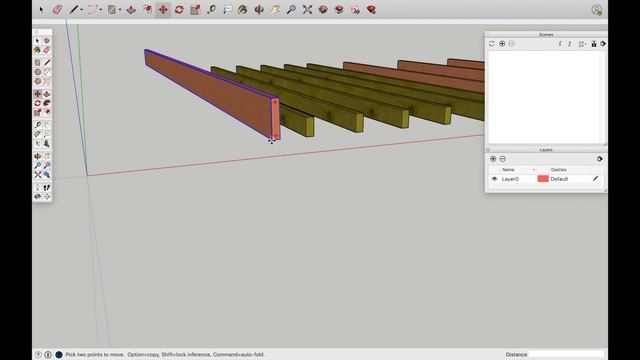Open the Arc tool dropdown arrow in top toolbar
The image size is (640, 360).
pos(101,10)
